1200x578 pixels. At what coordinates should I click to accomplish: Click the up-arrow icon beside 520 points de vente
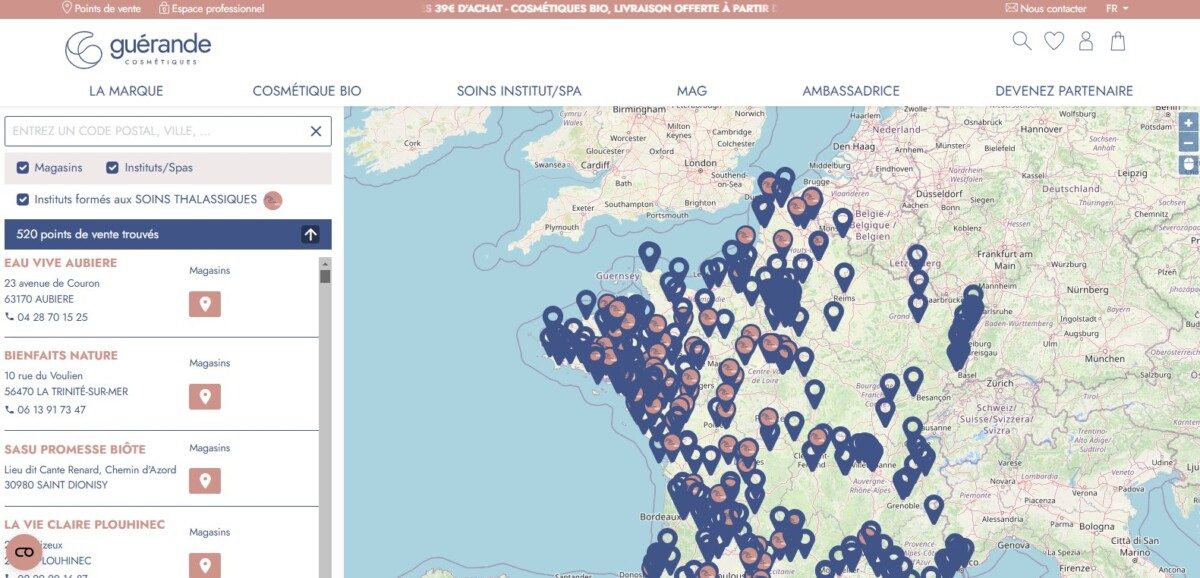click(310, 235)
